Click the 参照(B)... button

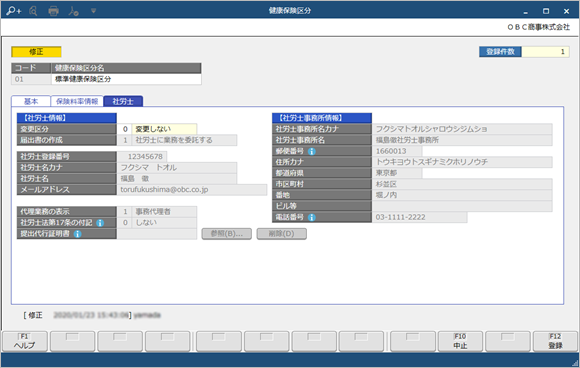click(226, 234)
